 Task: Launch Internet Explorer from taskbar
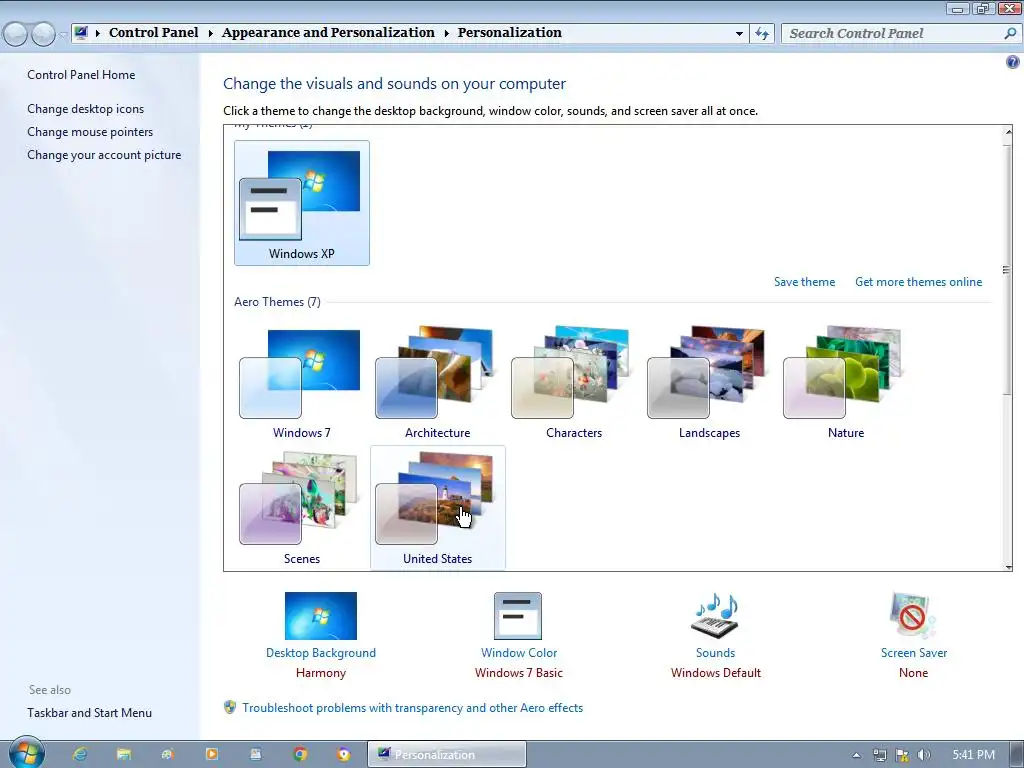point(80,754)
